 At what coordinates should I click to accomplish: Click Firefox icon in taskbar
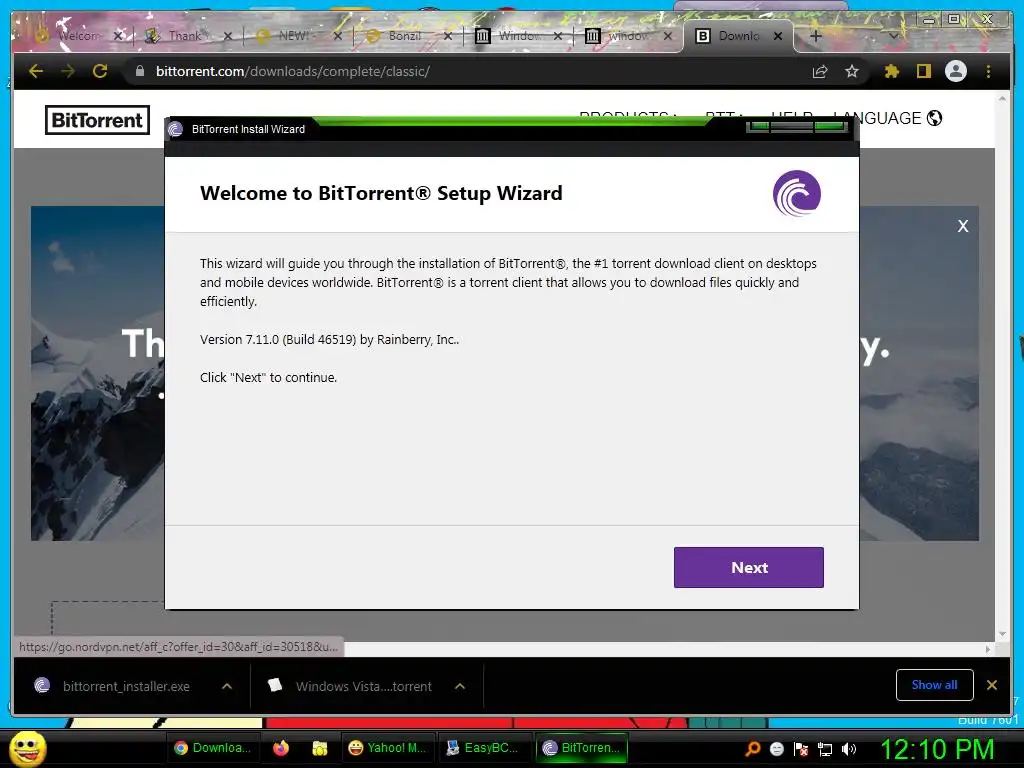click(281, 748)
